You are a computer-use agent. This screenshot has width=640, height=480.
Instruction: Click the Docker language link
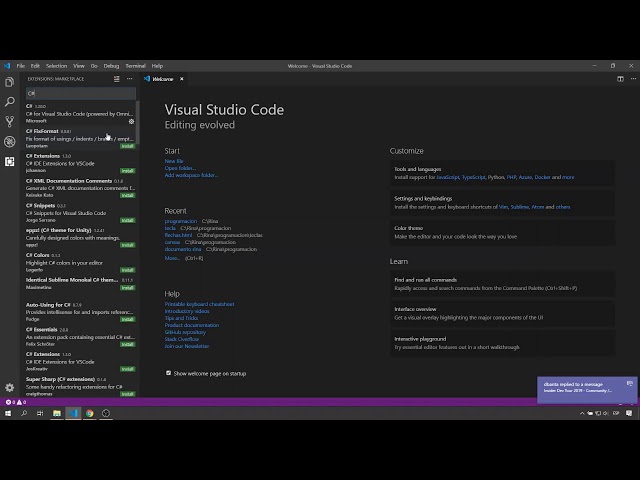542,177
